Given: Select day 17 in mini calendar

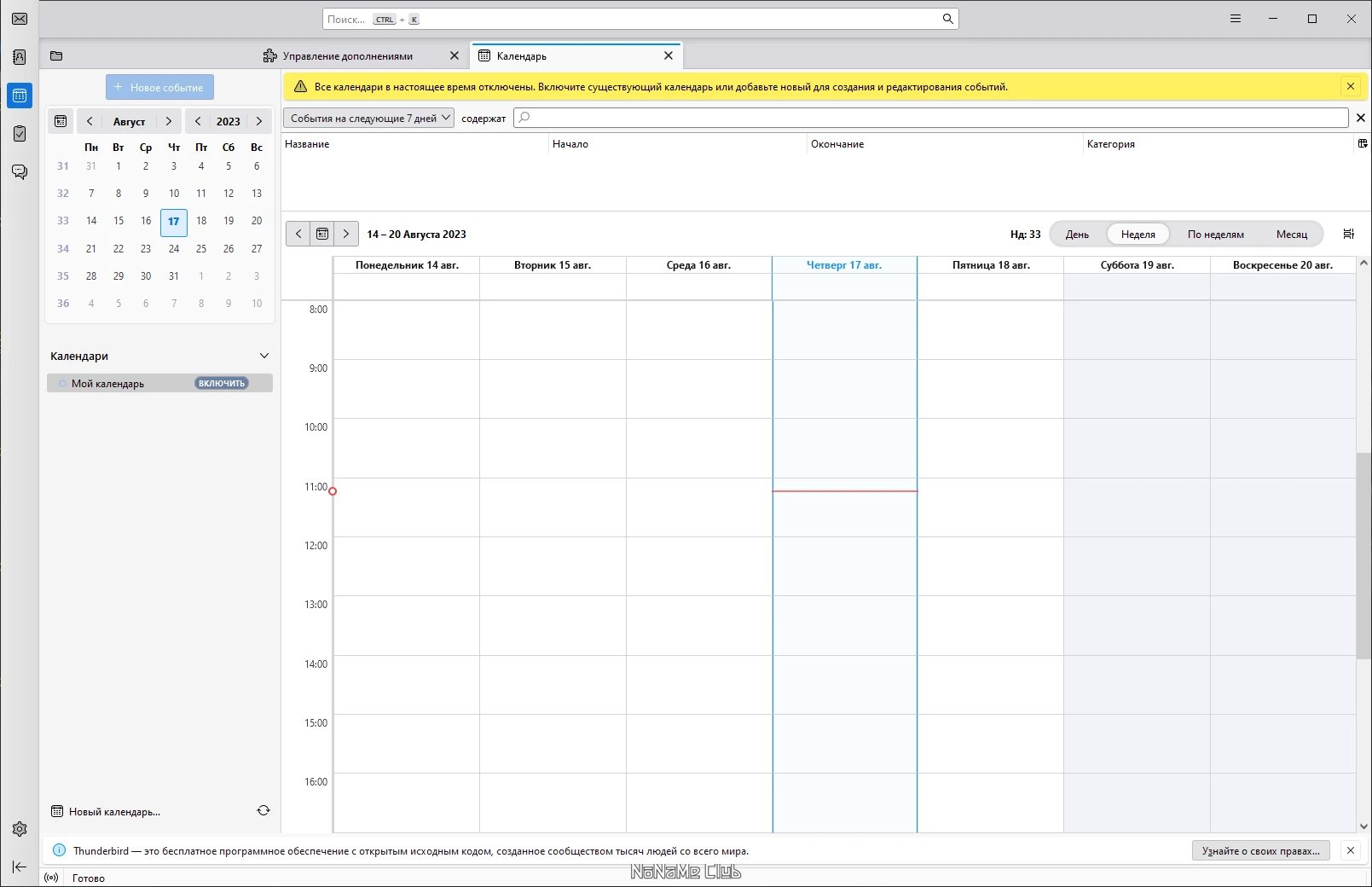Looking at the screenshot, I should click(174, 222).
